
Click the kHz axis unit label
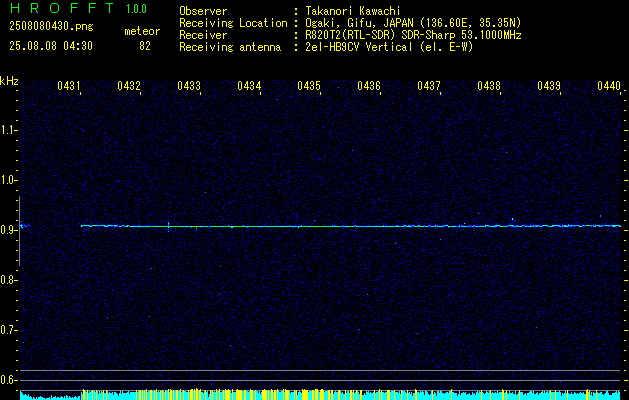tap(9, 81)
